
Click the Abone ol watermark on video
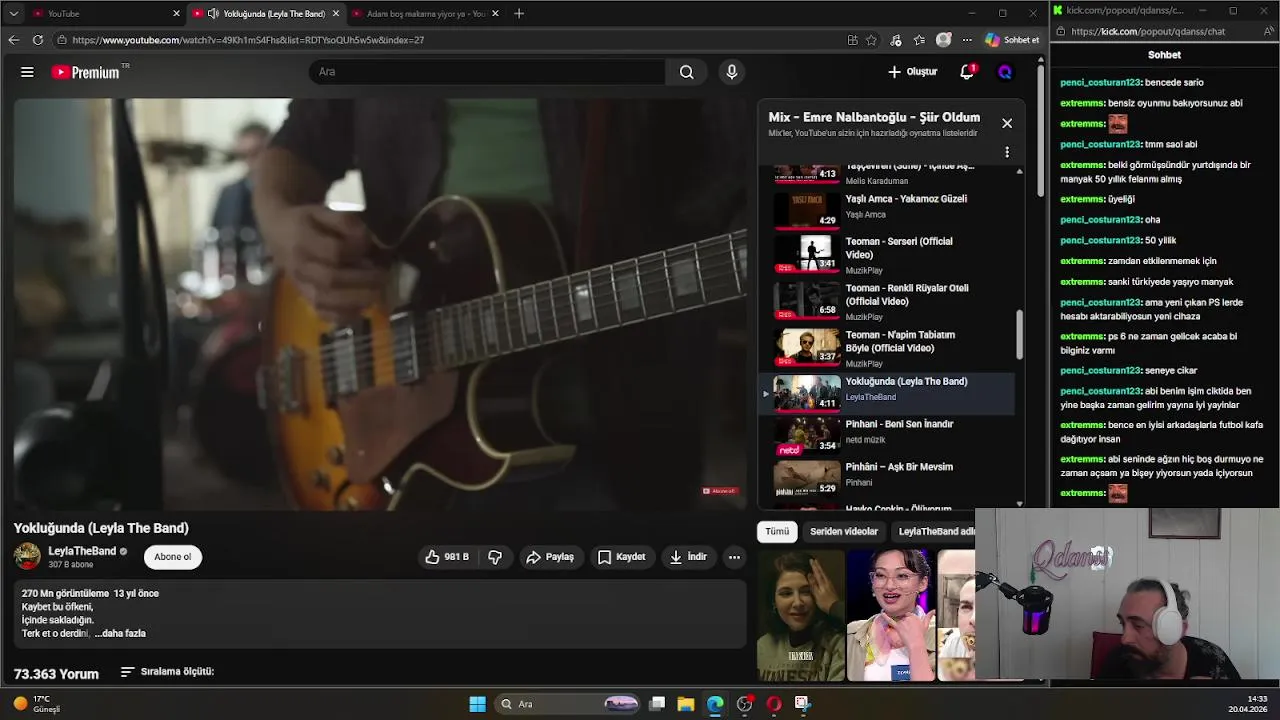720,491
